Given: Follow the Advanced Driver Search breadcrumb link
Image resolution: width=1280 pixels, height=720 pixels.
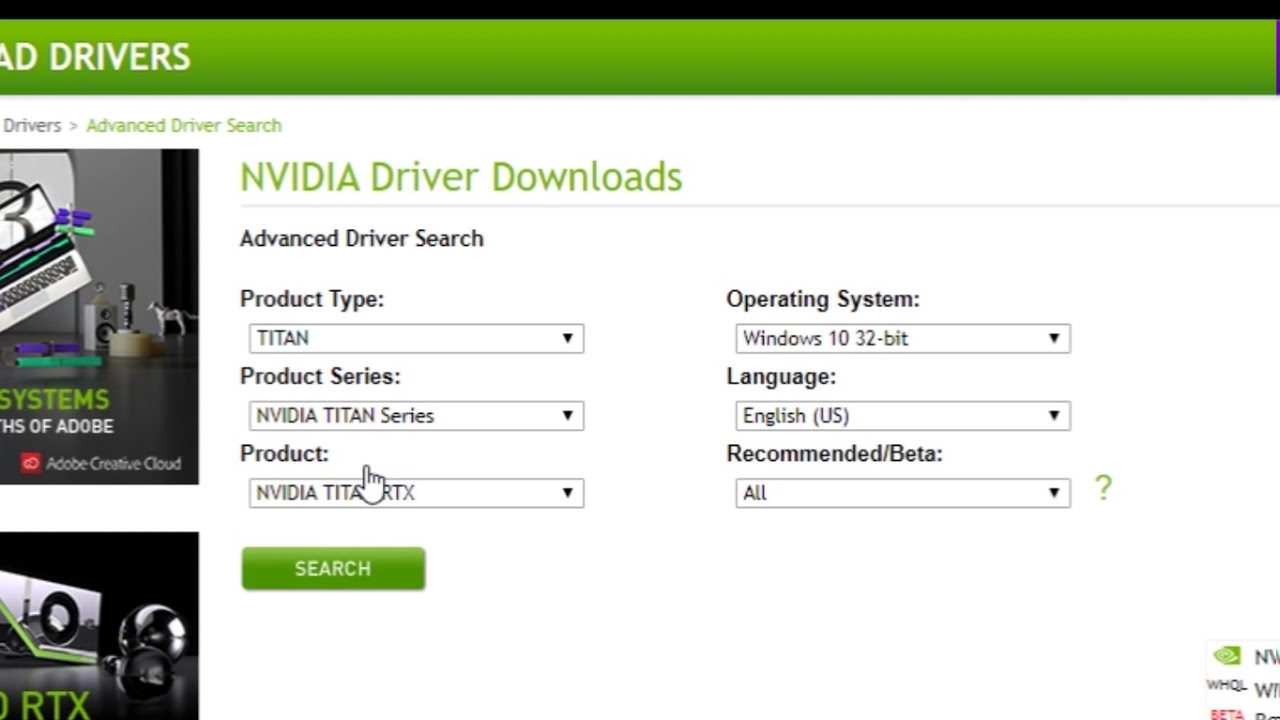Looking at the screenshot, I should coord(184,125).
